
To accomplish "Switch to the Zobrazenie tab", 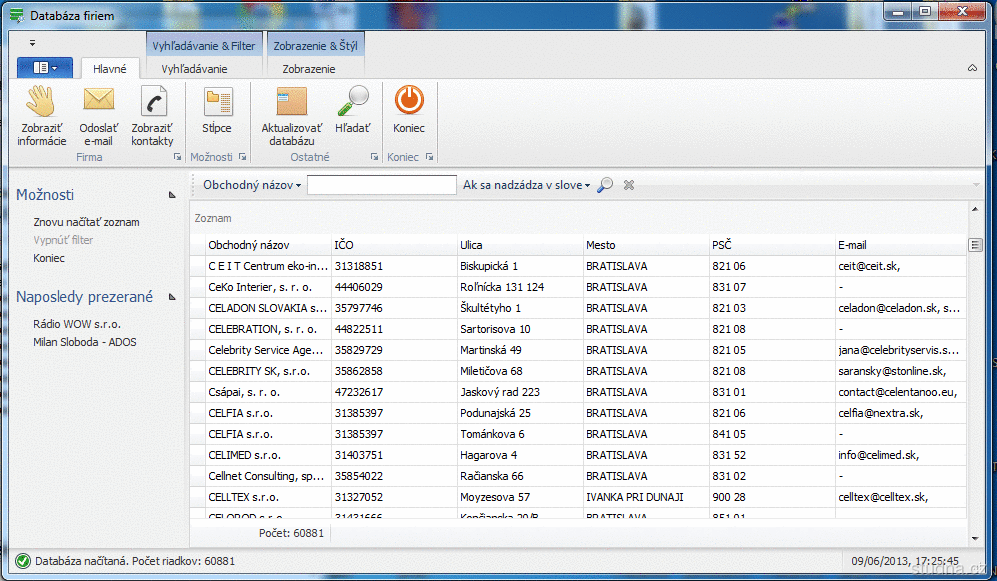I will (x=309, y=69).
